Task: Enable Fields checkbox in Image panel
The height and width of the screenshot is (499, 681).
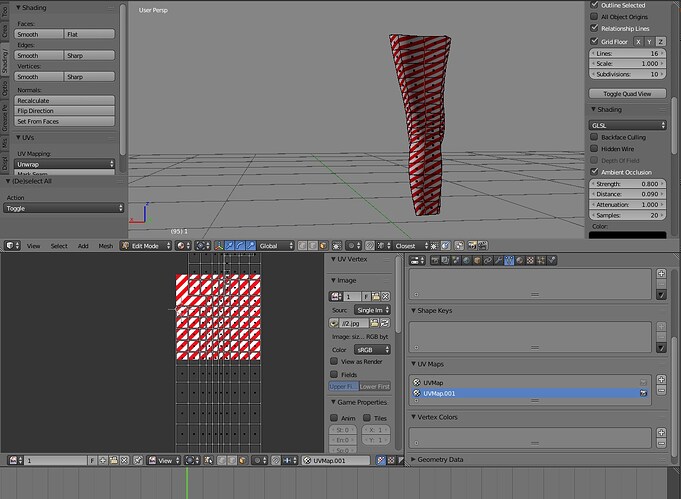Action: point(334,374)
